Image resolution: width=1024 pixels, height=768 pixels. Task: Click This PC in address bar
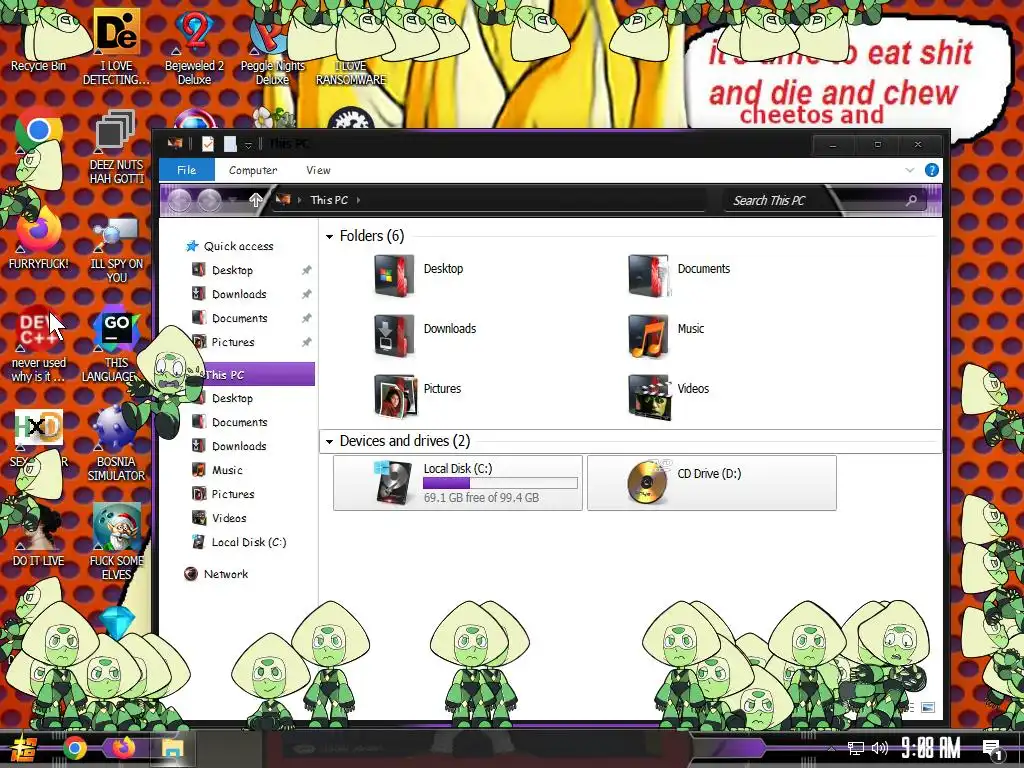tap(329, 200)
